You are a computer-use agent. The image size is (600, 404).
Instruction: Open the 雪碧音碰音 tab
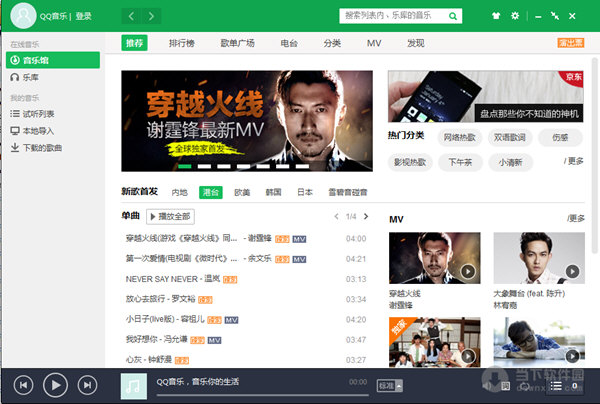[x=347, y=192]
